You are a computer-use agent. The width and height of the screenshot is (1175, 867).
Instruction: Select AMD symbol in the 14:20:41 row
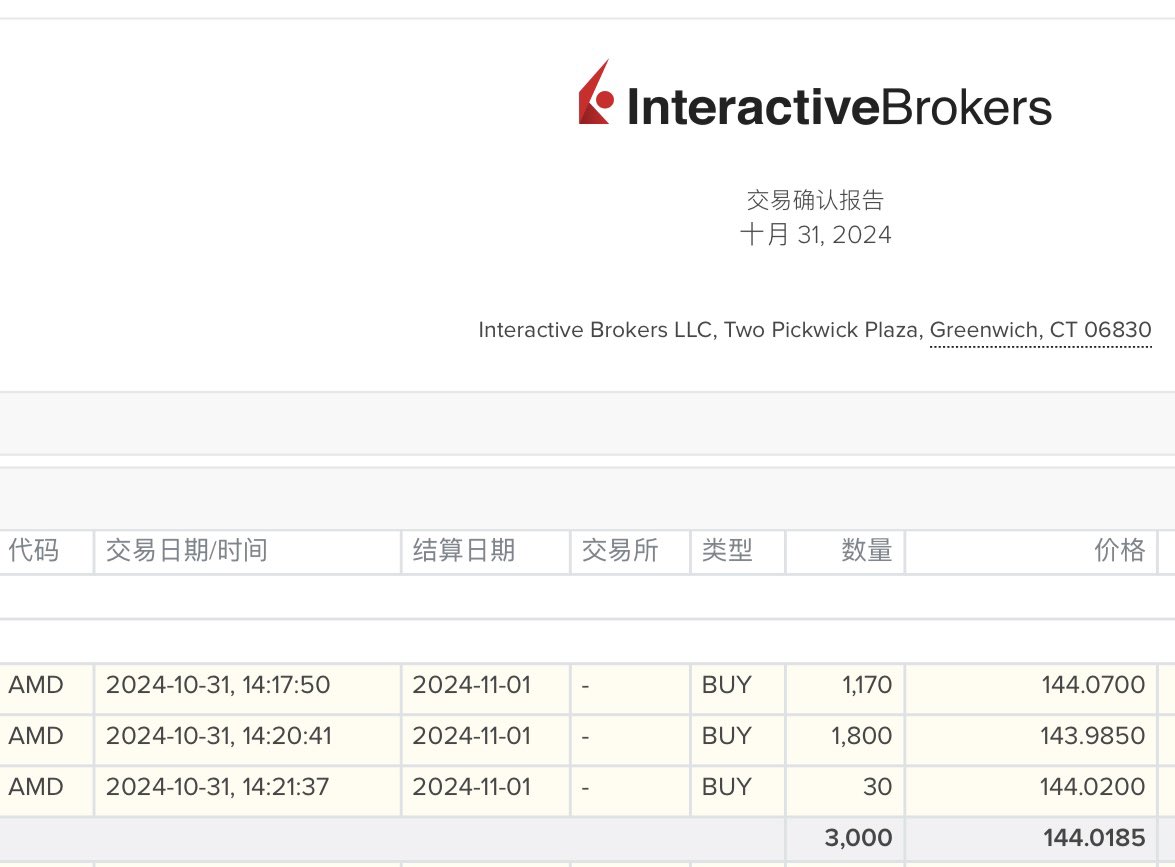[36, 736]
